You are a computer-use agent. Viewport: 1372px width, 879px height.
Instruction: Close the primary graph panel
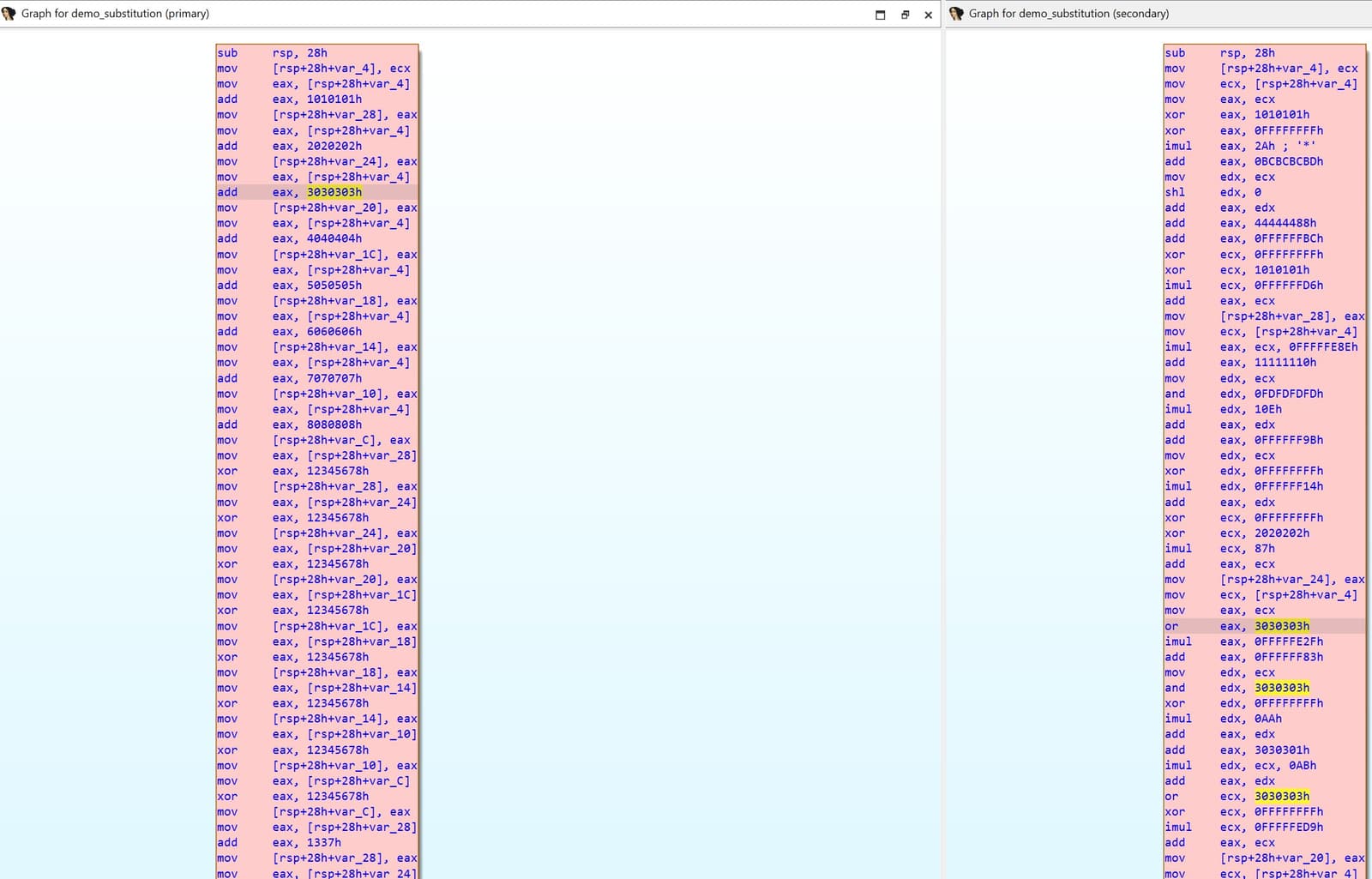[x=928, y=15]
